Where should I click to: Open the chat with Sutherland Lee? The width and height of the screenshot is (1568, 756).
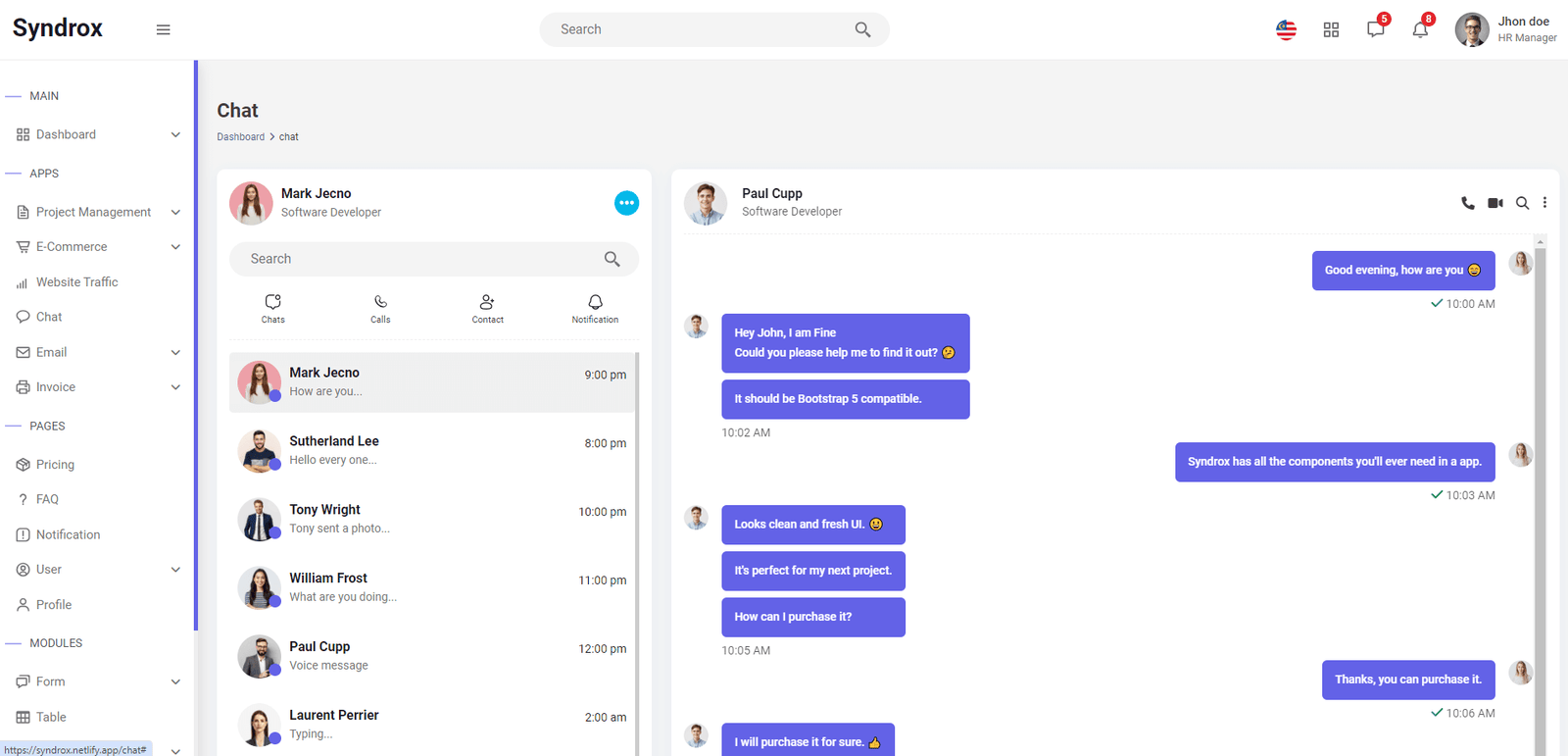pyautogui.click(x=432, y=451)
